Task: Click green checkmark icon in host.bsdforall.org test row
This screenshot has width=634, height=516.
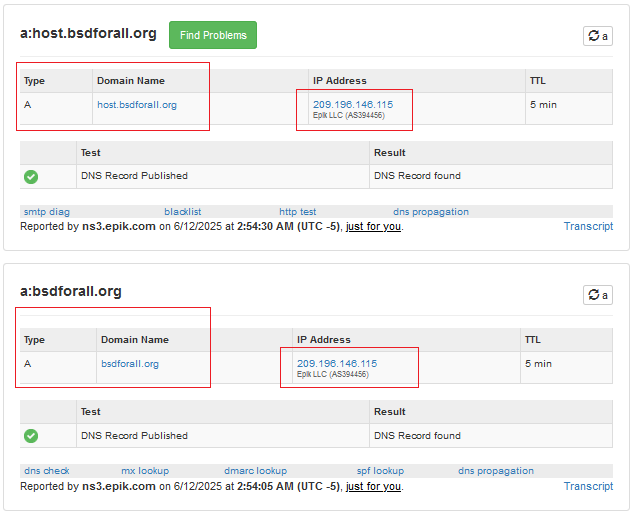Action: click(31, 176)
